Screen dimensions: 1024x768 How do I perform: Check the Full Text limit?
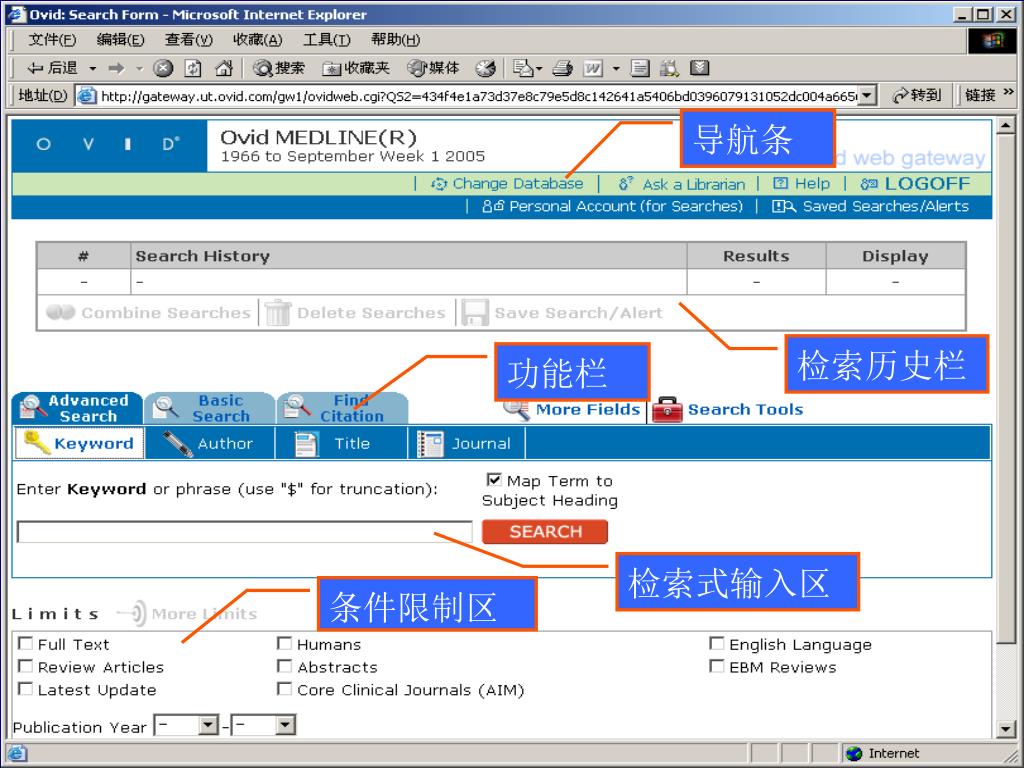(x=25, y=644)
